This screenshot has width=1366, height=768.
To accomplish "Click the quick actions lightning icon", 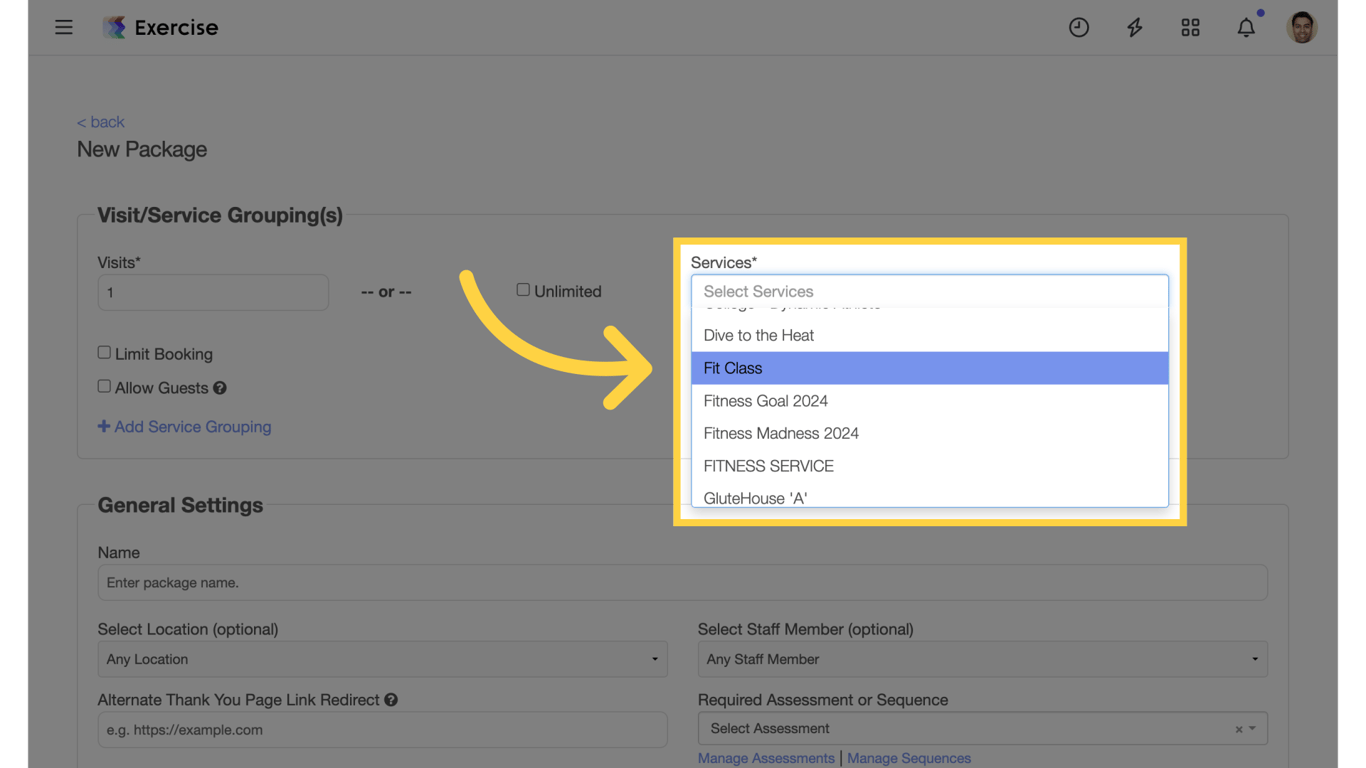I will point(1135,27).
